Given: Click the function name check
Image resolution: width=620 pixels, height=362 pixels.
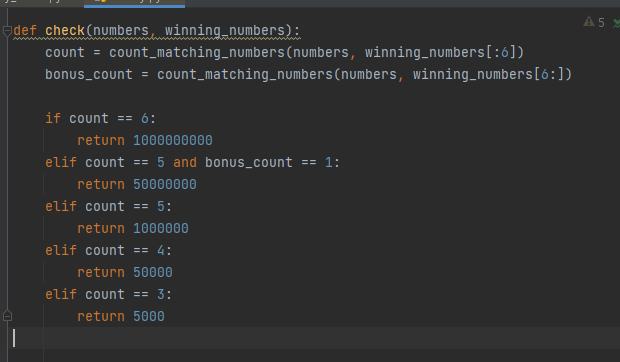Looking at the screenshot, I should click(x=65, y=30).
